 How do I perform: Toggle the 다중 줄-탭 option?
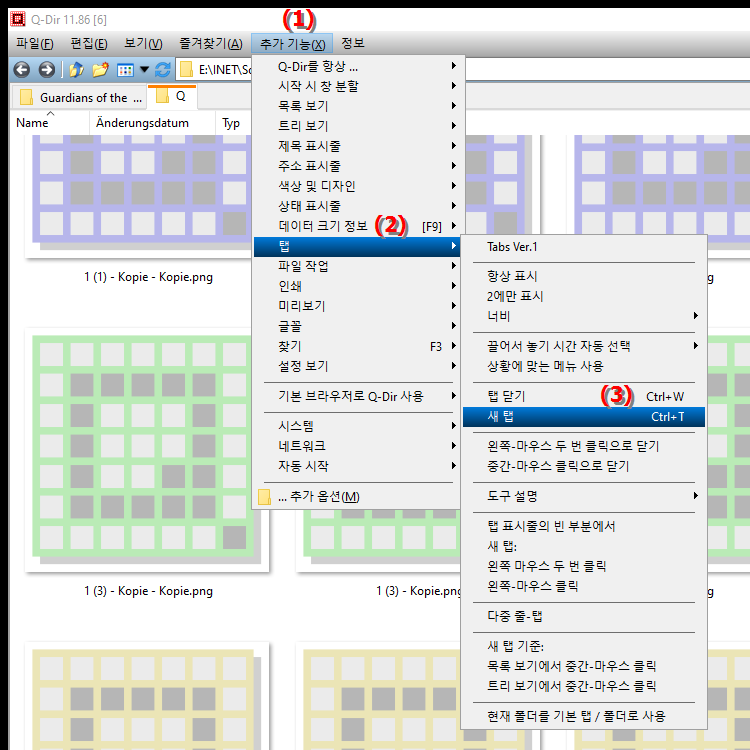[x=584, y=617]
